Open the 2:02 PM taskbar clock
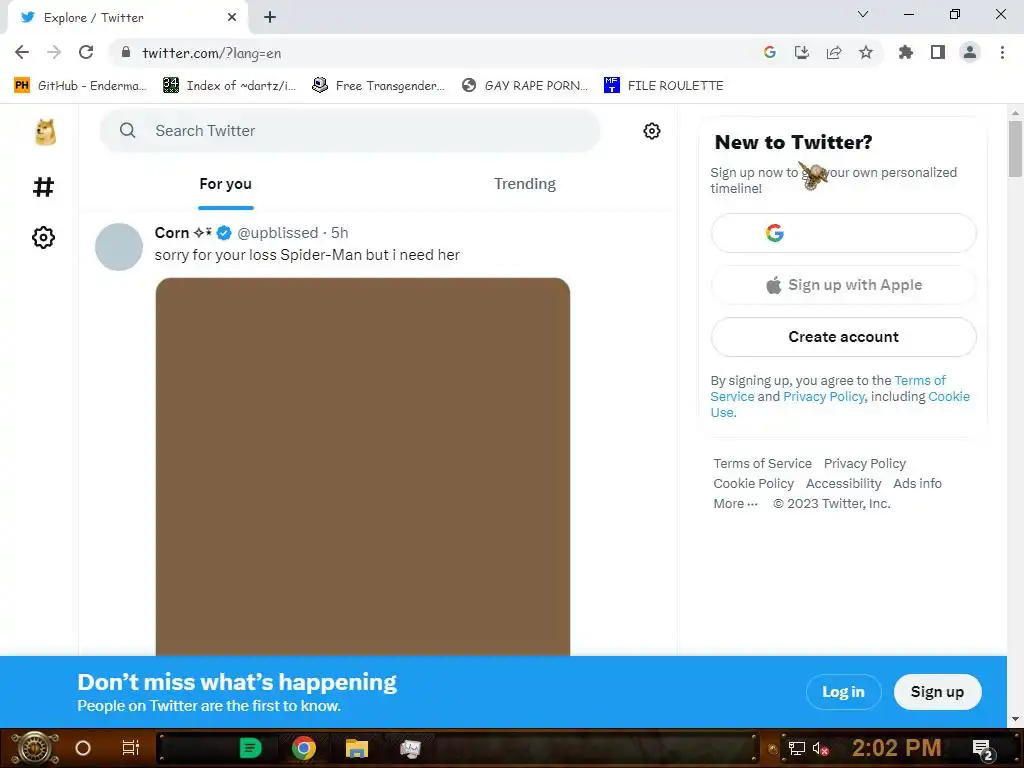 (896, 748)
